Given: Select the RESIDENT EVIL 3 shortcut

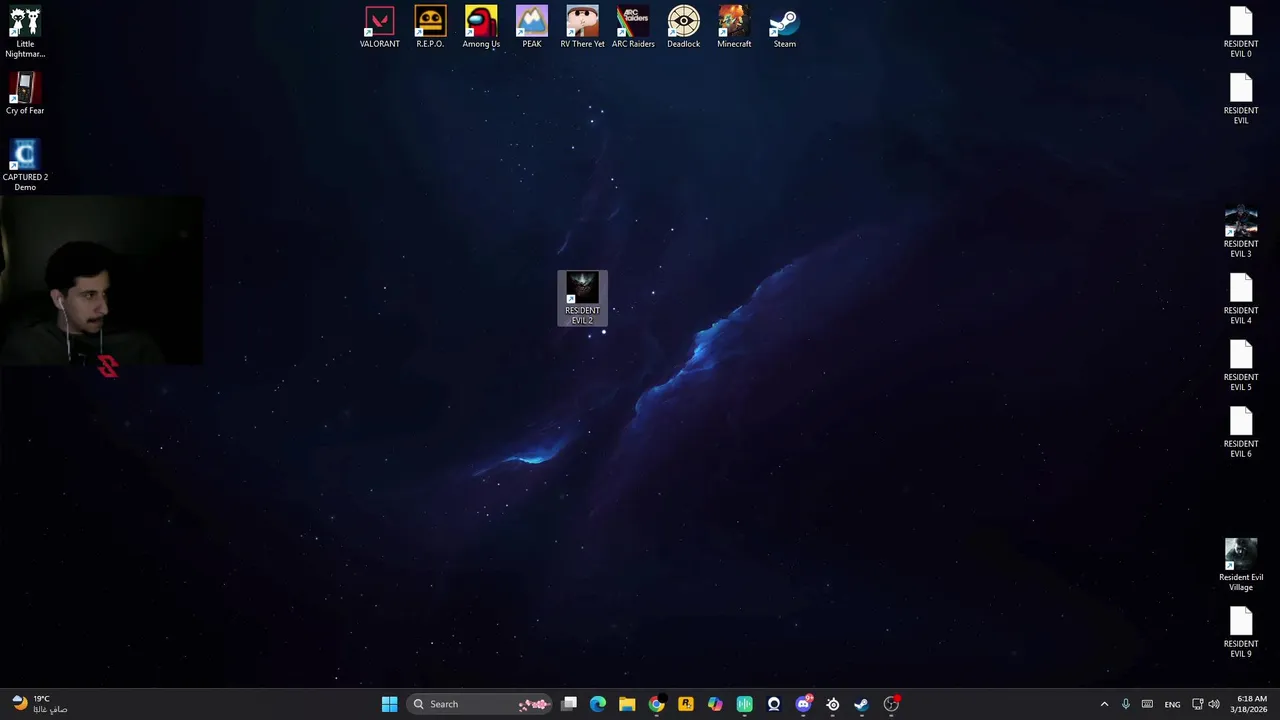Looking at the screenshot, I should click(1241, 233).
